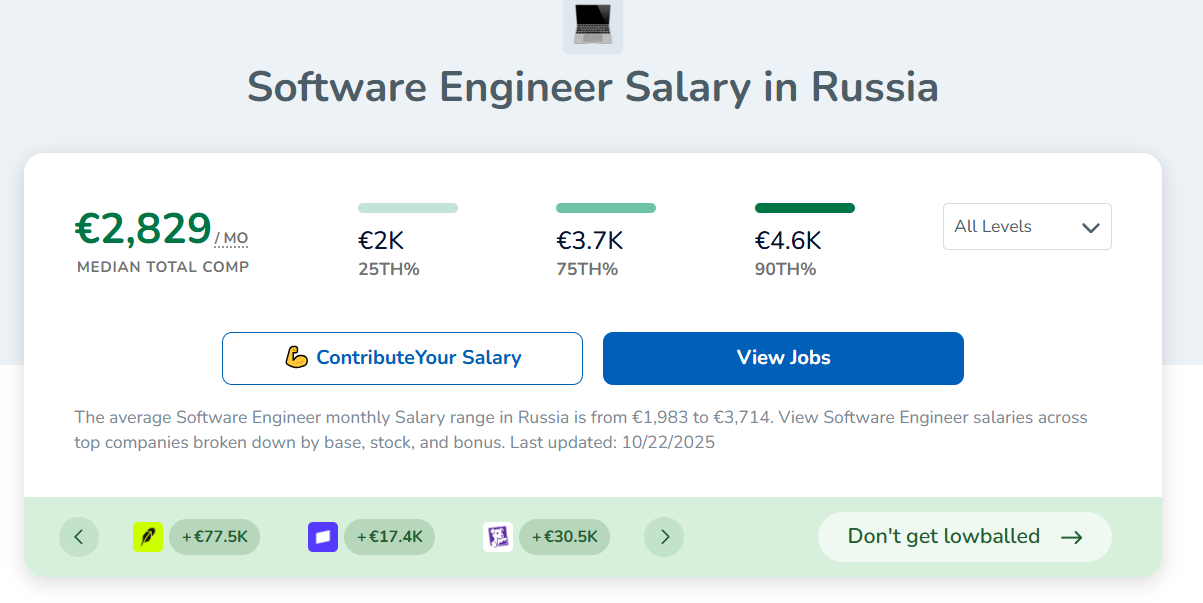The width and height of the screenshot is (1203, 603).
Task: Open the All Levels dropdown
Action: 1027,227
